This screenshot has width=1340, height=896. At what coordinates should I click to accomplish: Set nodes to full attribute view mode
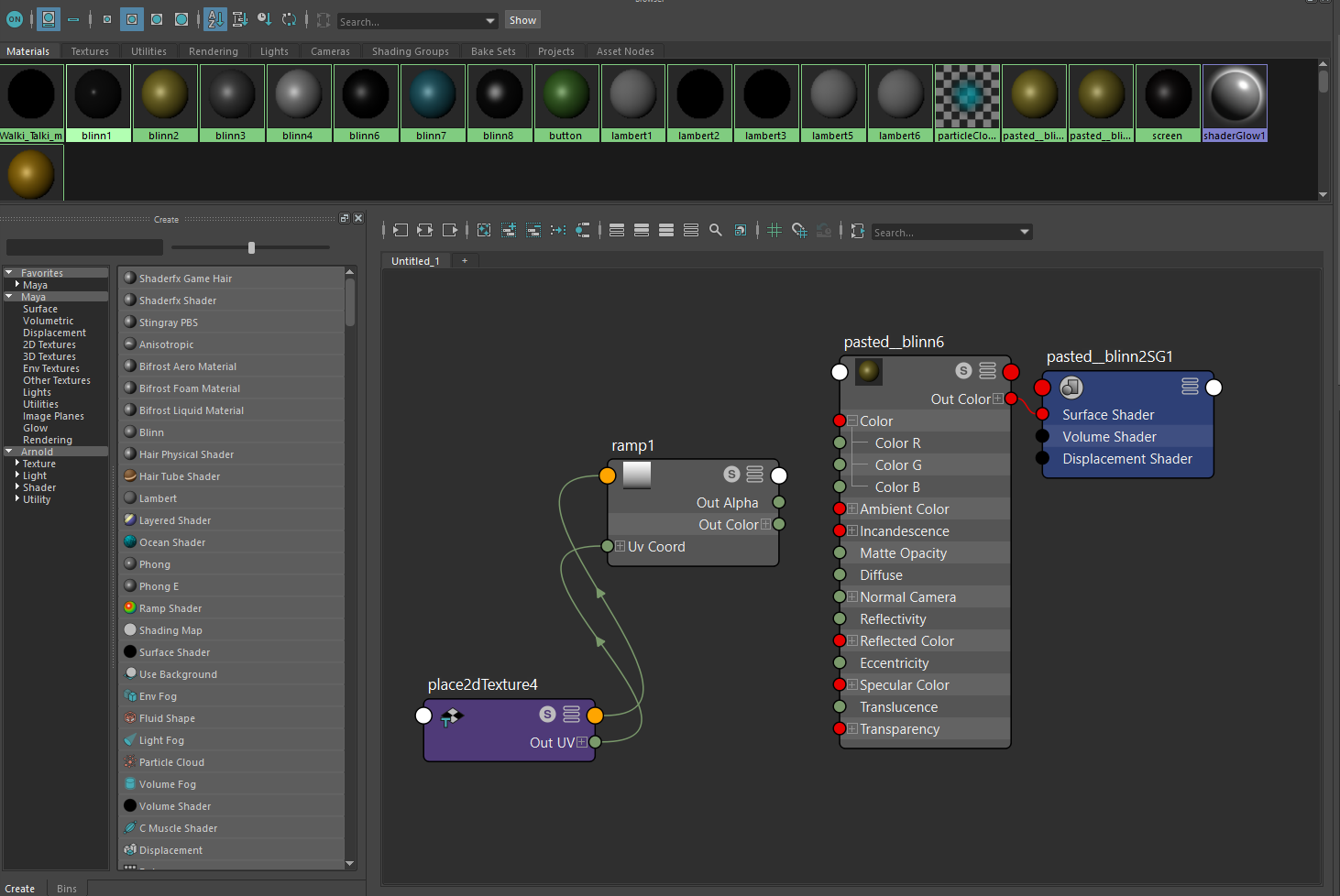click(x=666, y=231)
